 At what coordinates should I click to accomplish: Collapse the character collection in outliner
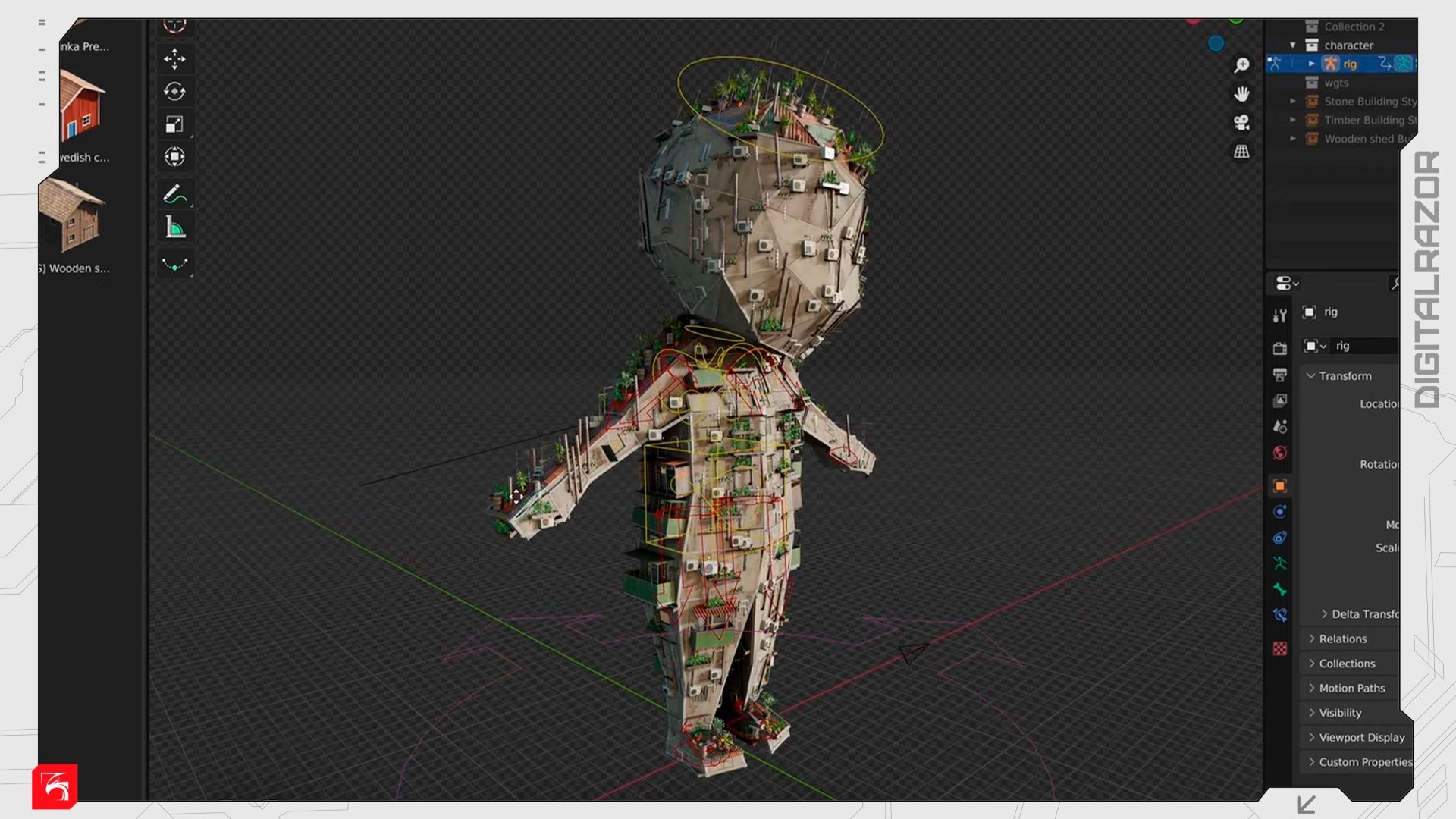pos(1293,45)
